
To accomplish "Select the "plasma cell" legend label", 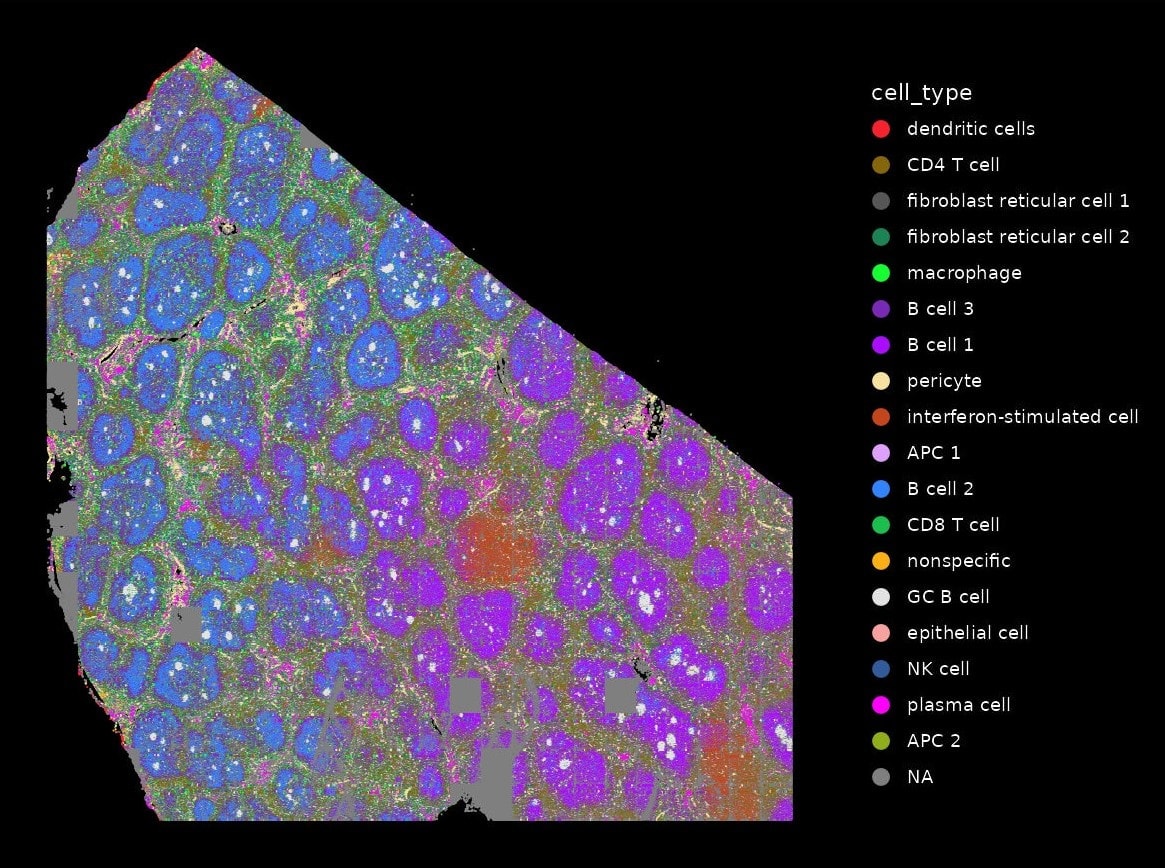I will point(958,706).
